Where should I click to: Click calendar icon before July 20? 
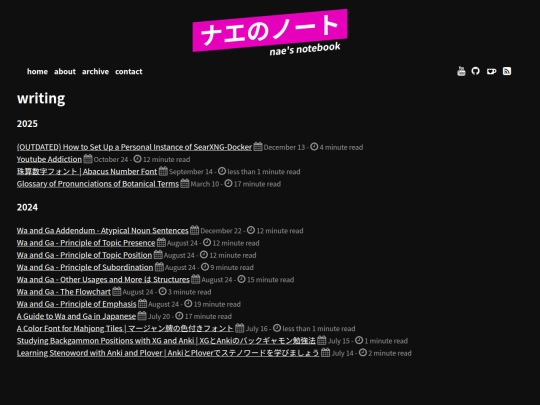pyautogui.click(x=142, y=315)
